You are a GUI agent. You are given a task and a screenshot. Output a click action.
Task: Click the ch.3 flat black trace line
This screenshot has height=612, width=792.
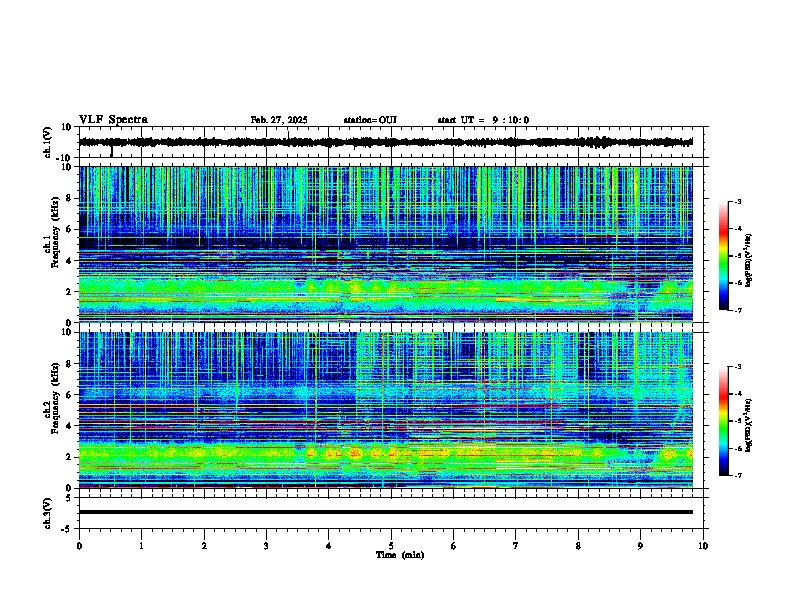[386, 512]
